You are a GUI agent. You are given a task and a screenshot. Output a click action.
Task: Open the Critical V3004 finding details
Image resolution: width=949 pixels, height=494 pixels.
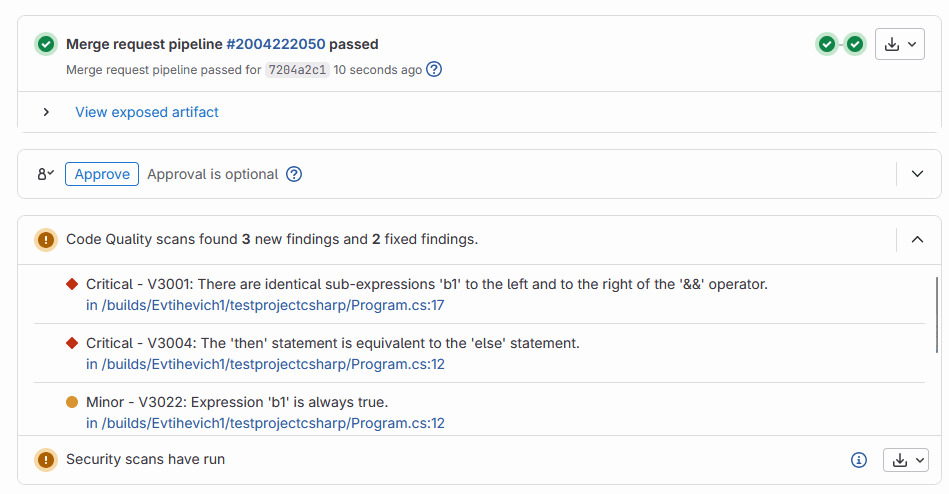333,343
